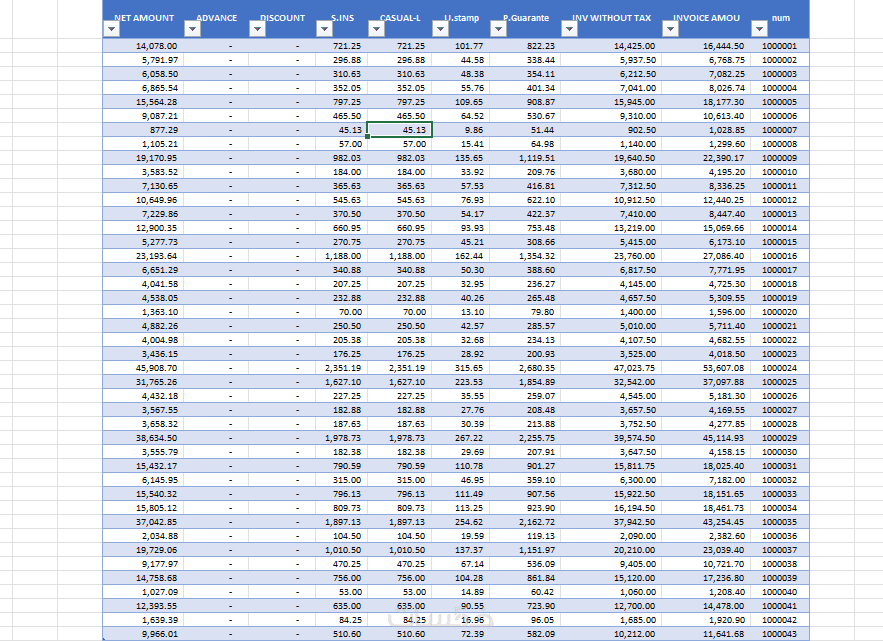Click net amount 12,900.35
Viewport: 883px width, 641px height.
coord(144,228)
